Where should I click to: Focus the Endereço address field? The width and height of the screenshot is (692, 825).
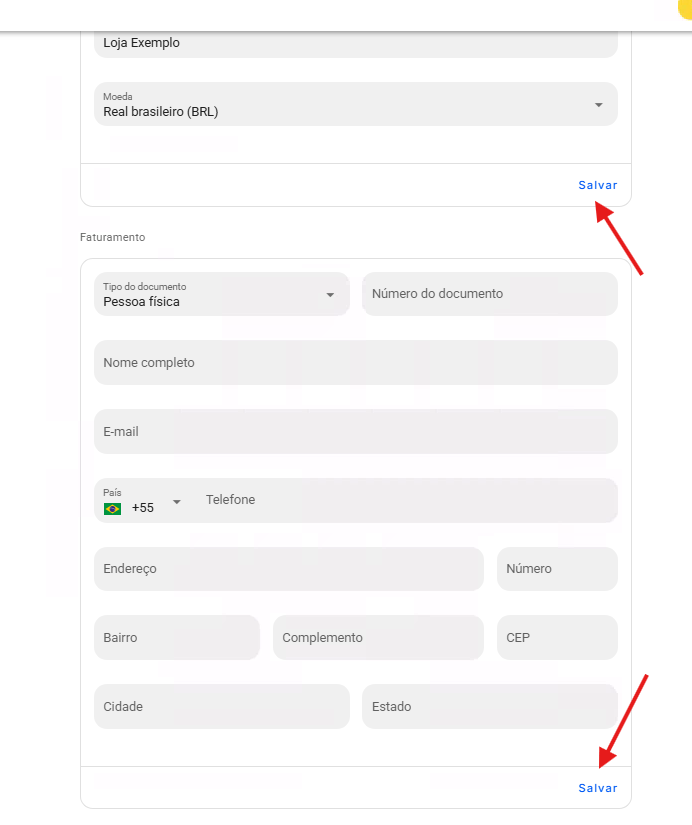[x=288, y=569]
